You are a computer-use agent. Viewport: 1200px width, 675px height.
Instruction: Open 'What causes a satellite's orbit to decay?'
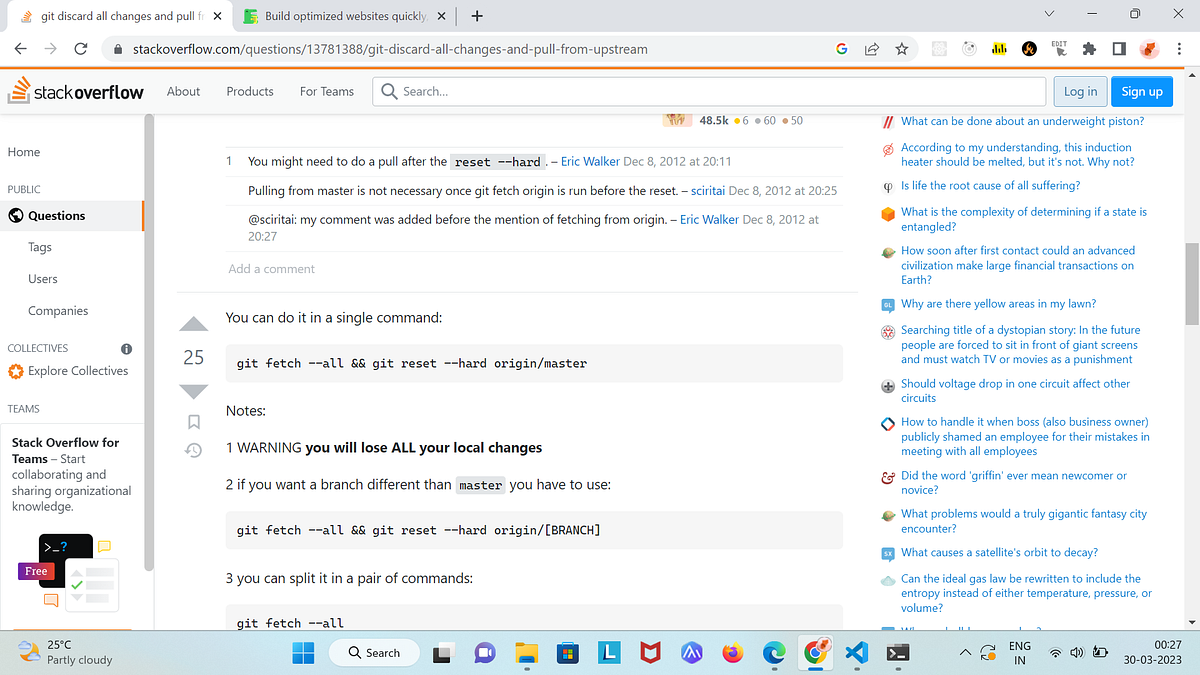[x=999, y=553]
